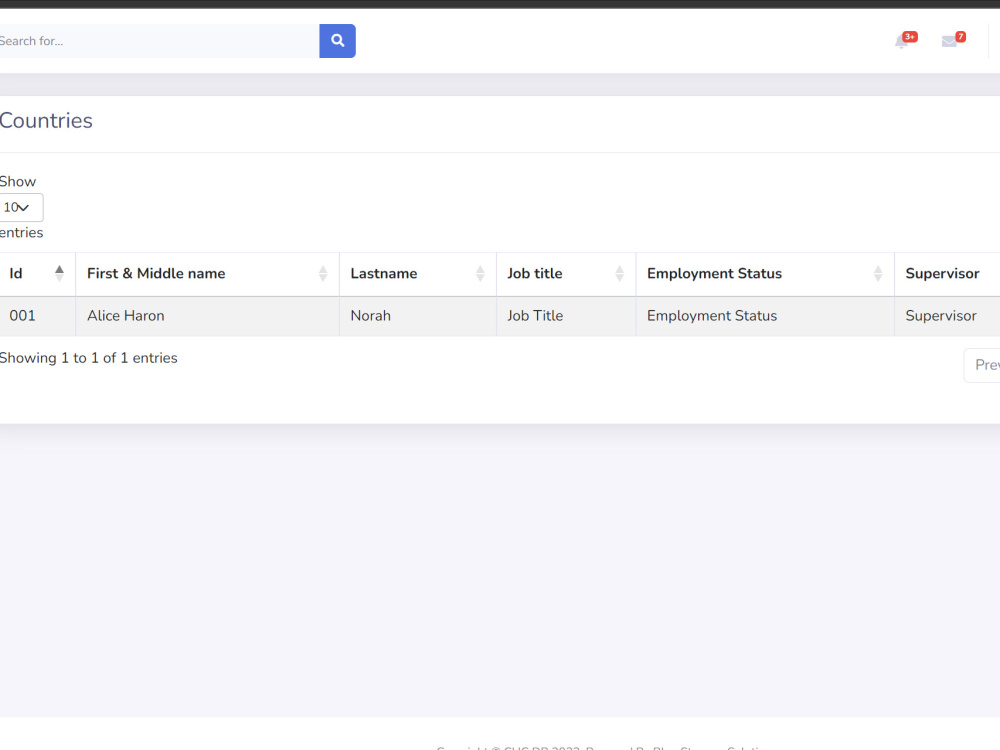
Task: Select the Job Title row cell
Action: click(566, 316)
